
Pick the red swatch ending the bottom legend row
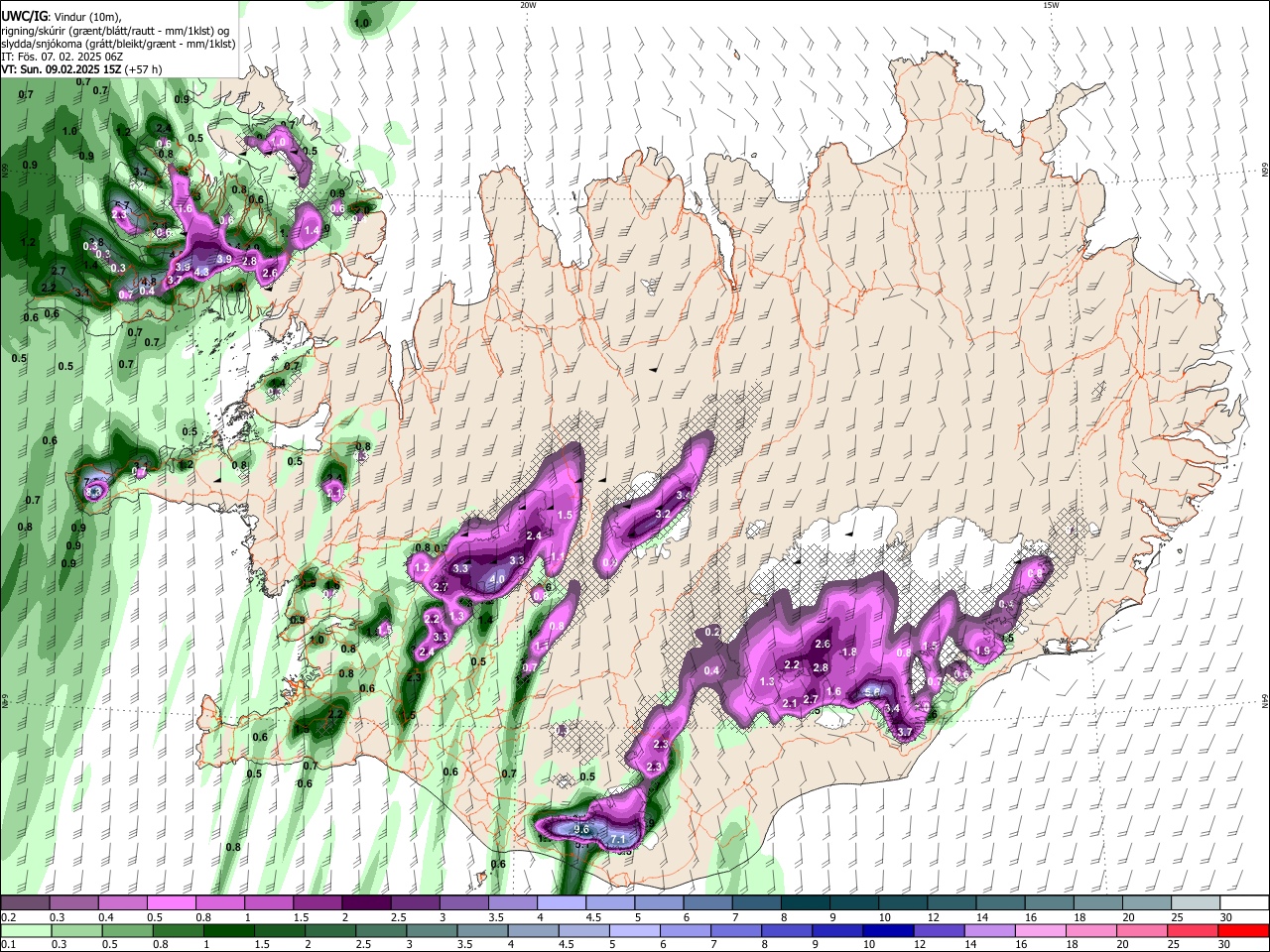click(x=1243, y=930)
